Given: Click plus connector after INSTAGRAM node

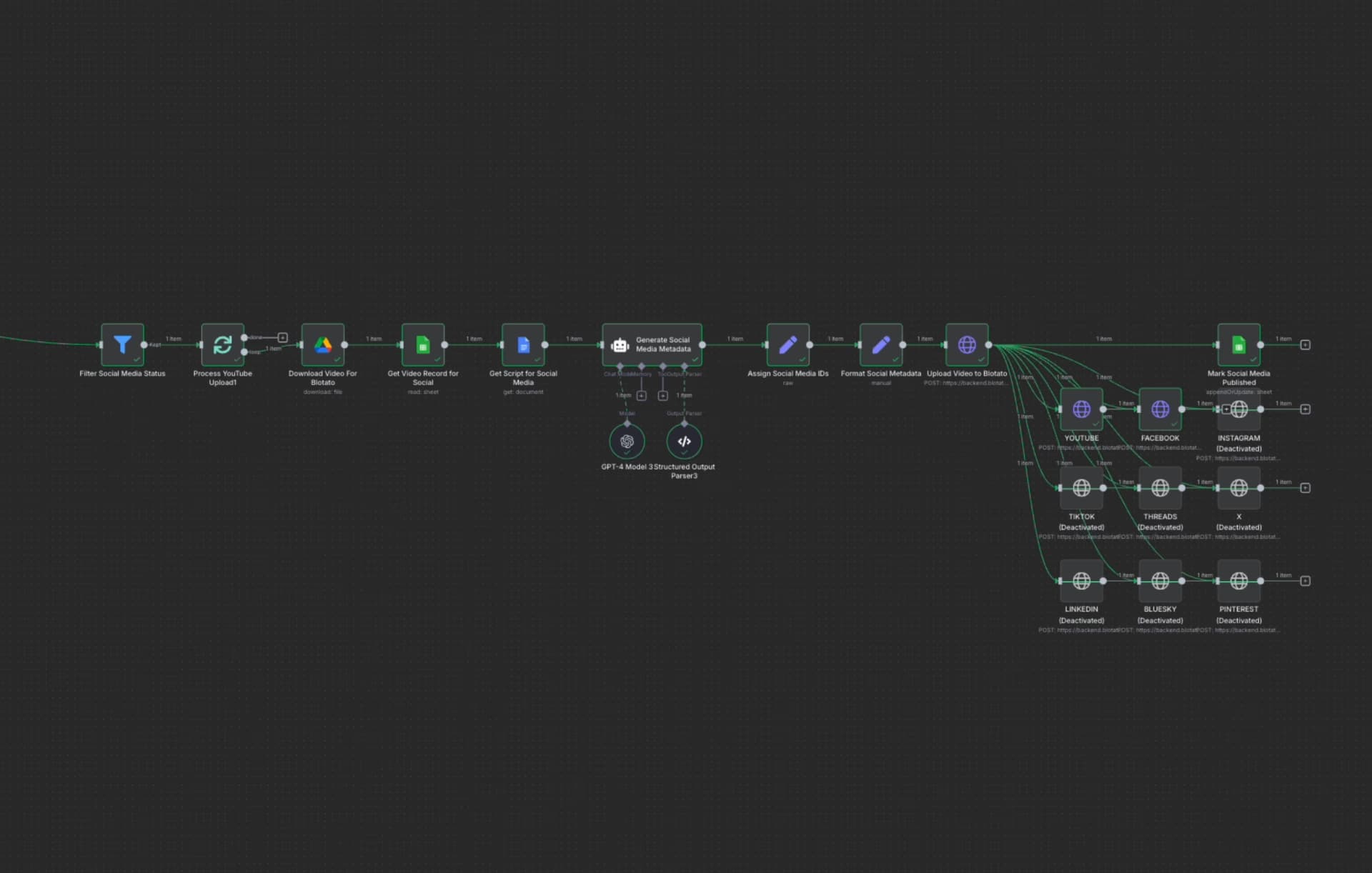Looking at the screenshot, I should (1305, 409).
